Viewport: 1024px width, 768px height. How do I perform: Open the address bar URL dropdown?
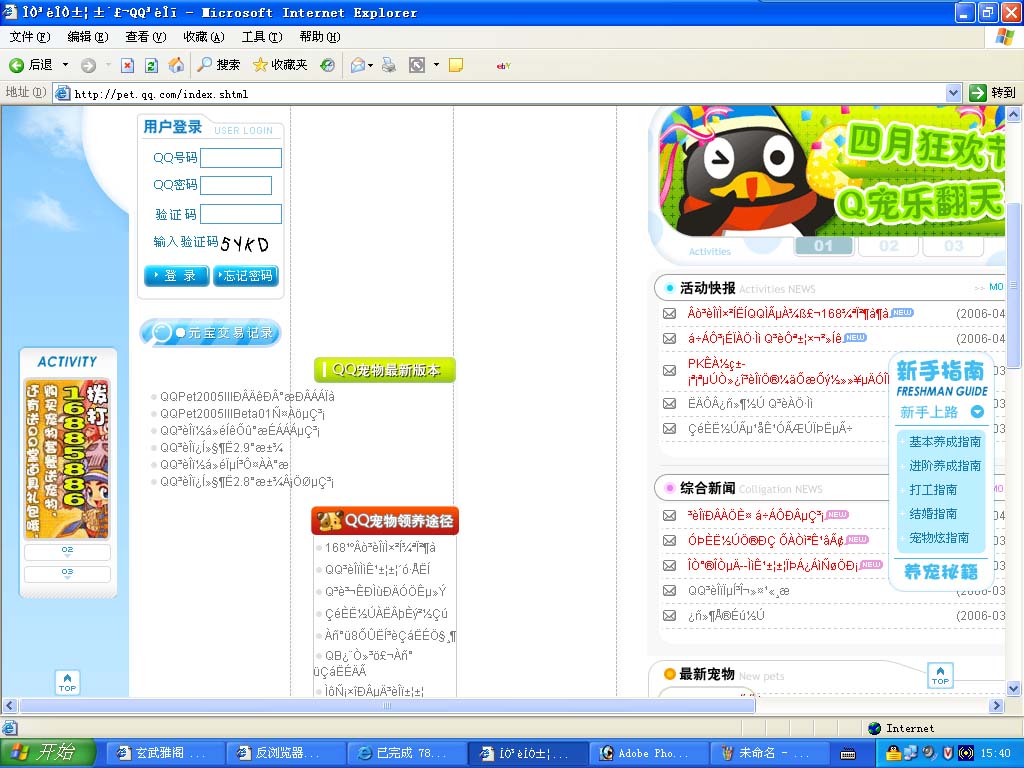[953, 93]
